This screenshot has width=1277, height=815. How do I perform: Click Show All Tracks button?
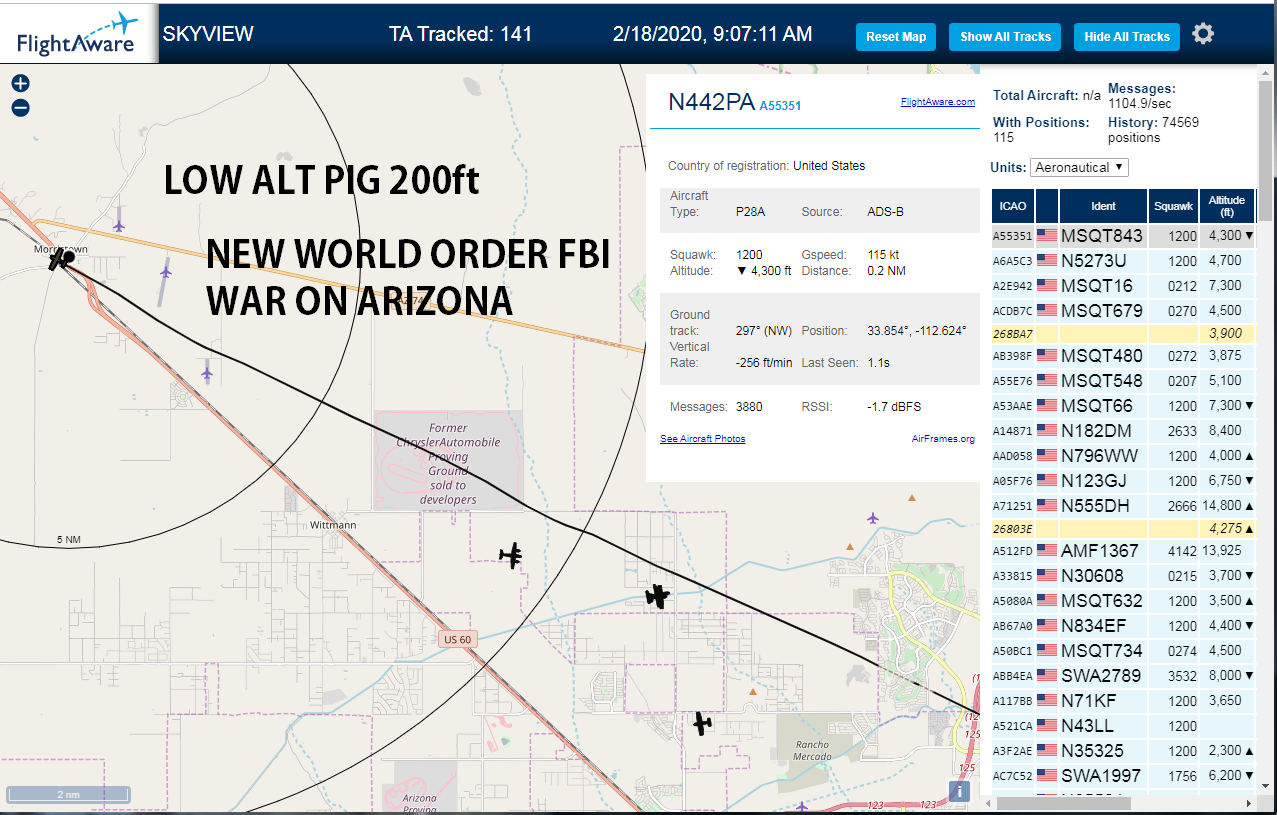tap(1005, 37)
